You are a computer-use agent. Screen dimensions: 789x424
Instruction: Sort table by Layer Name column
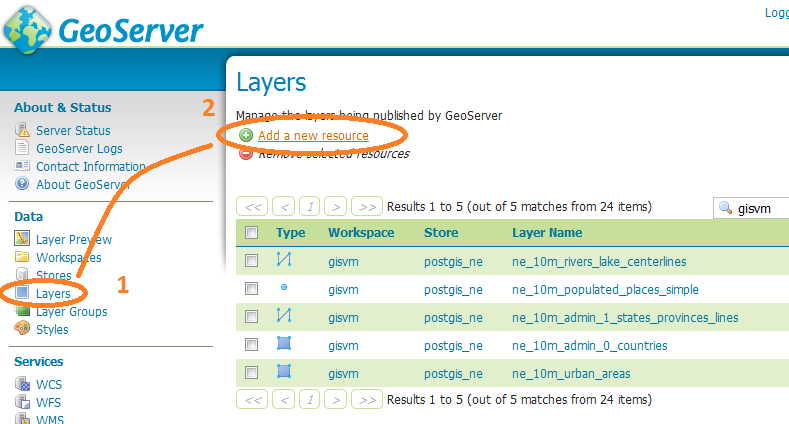pos(547,233)
